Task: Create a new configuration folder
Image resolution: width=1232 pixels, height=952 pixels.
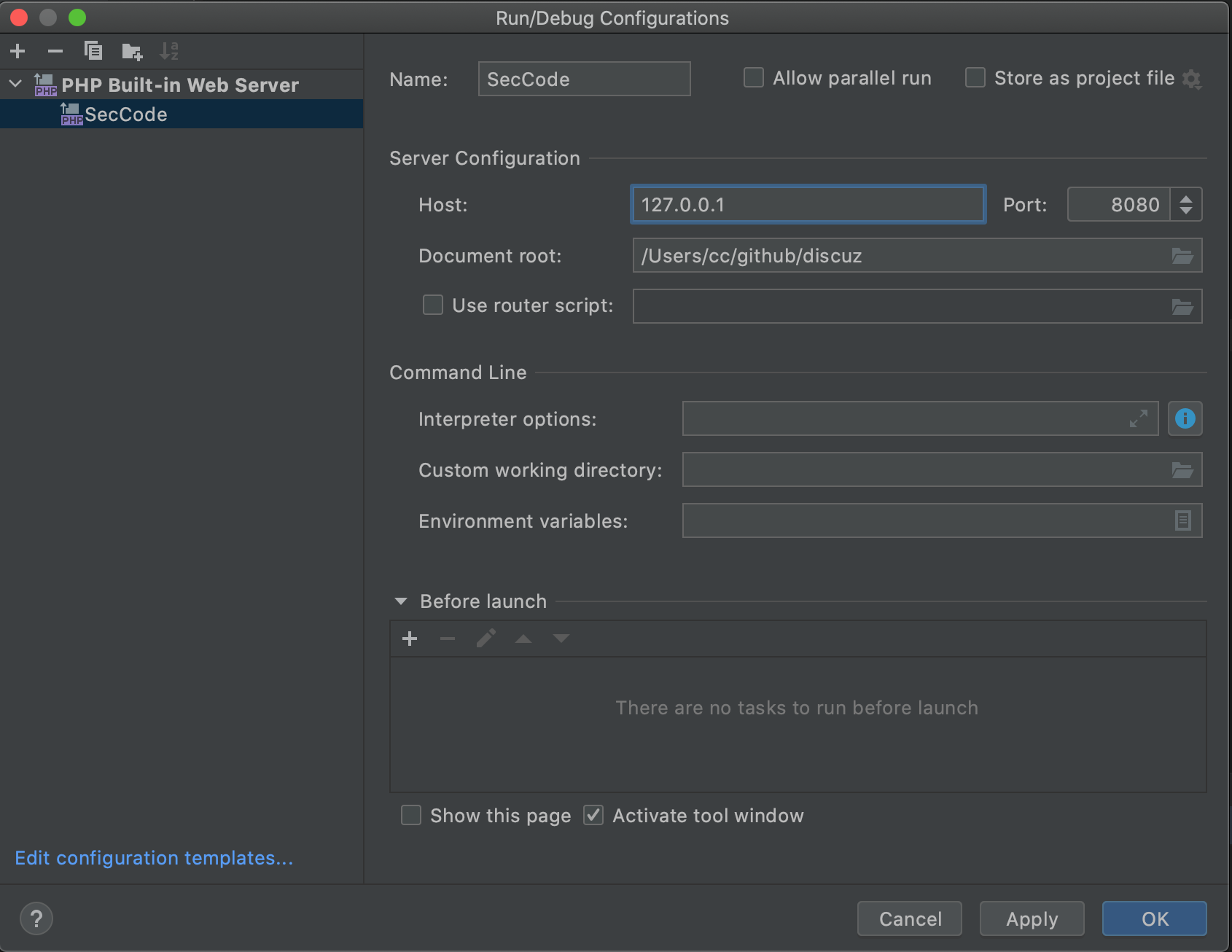Action: pos(132,51)
